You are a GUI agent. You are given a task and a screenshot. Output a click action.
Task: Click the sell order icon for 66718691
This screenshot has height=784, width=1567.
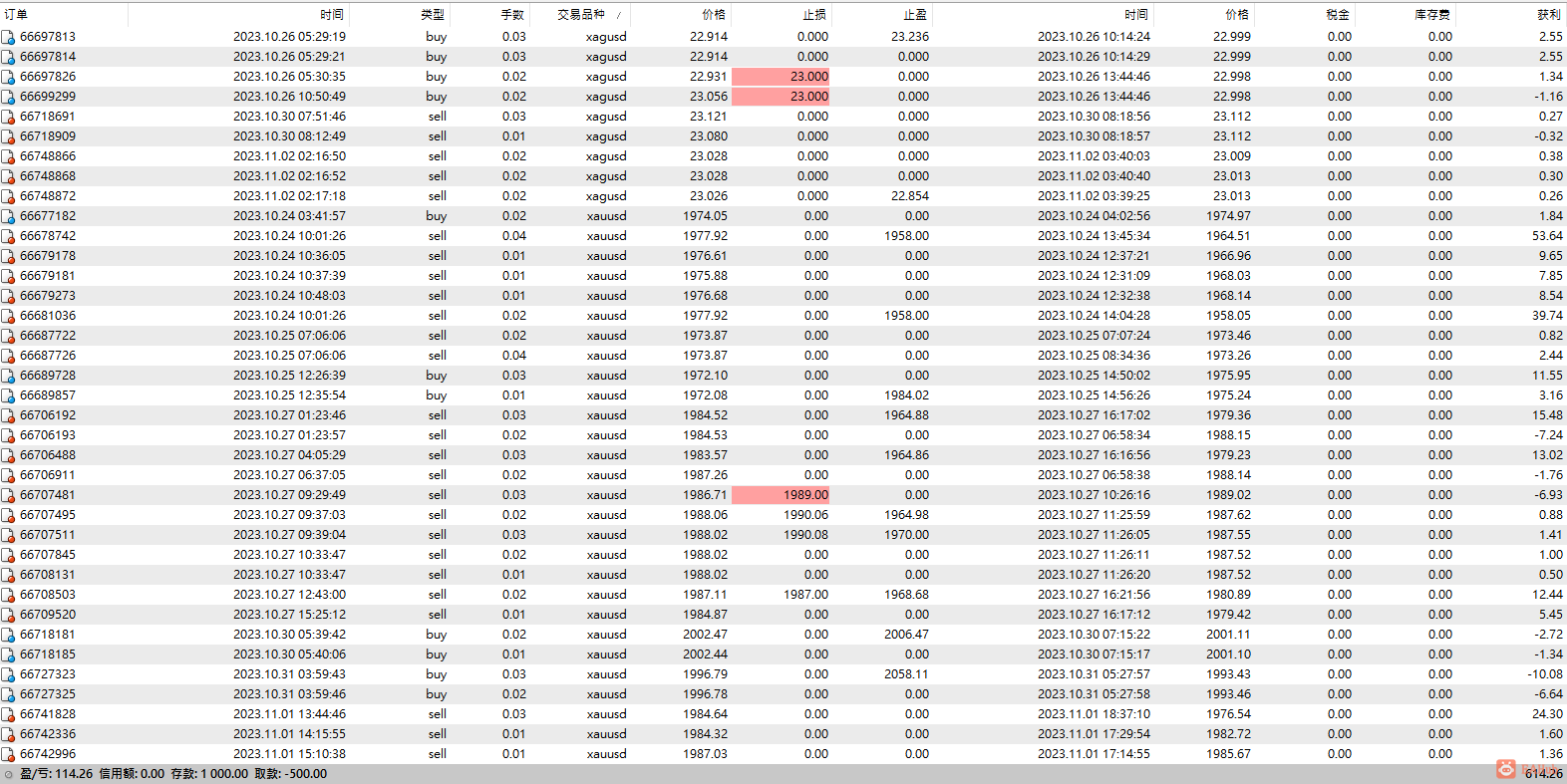8,117
